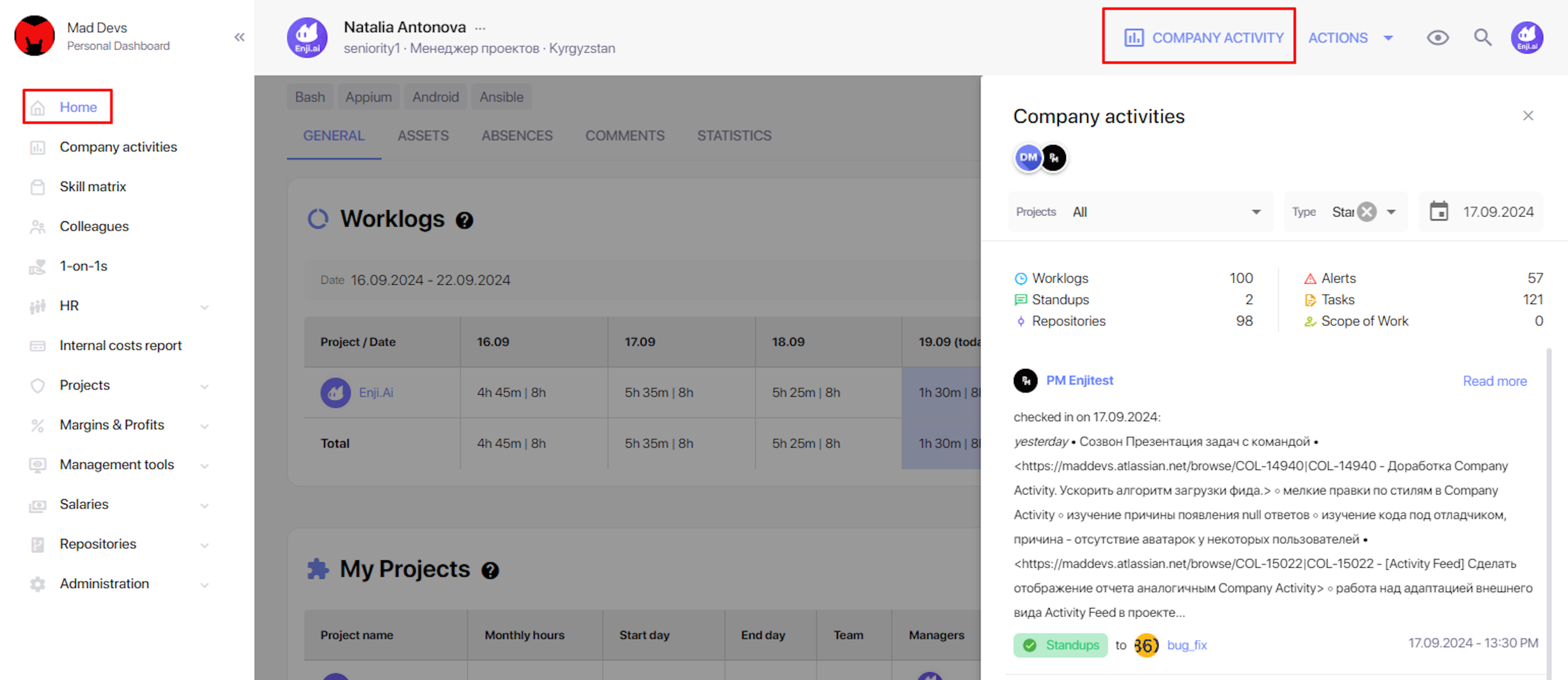Click the Worklogs help question mark icon
1568x680 pixels.
point(464,220)
